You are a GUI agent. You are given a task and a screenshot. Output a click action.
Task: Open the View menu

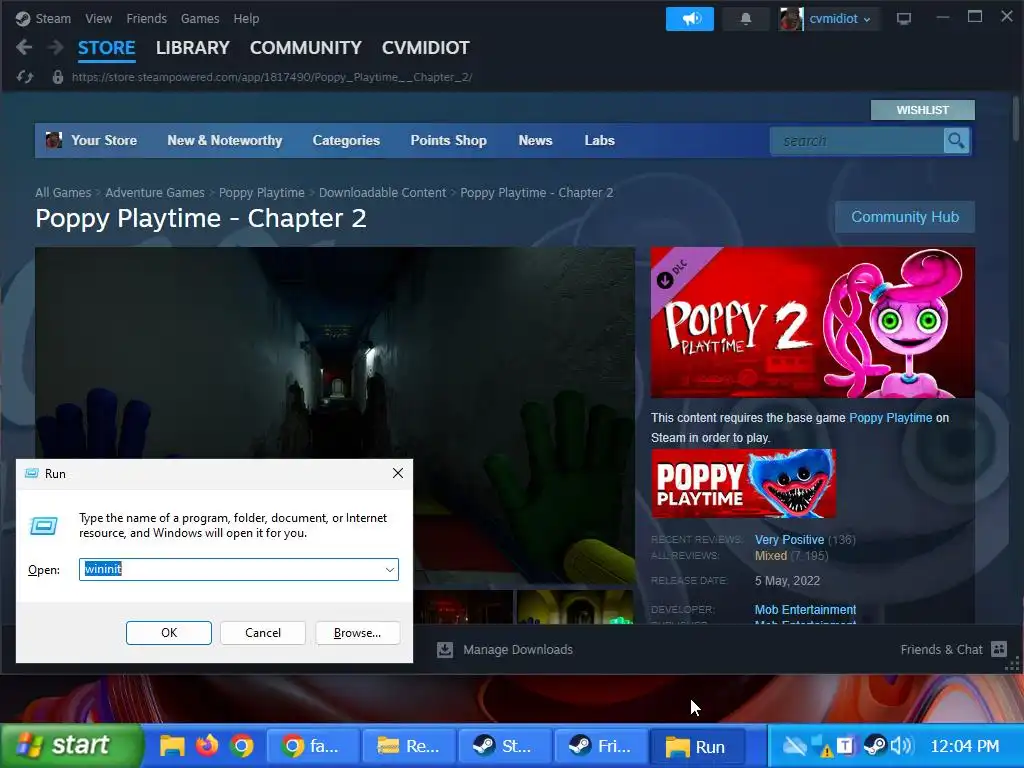pyautogui.click(x=99, y=18)
